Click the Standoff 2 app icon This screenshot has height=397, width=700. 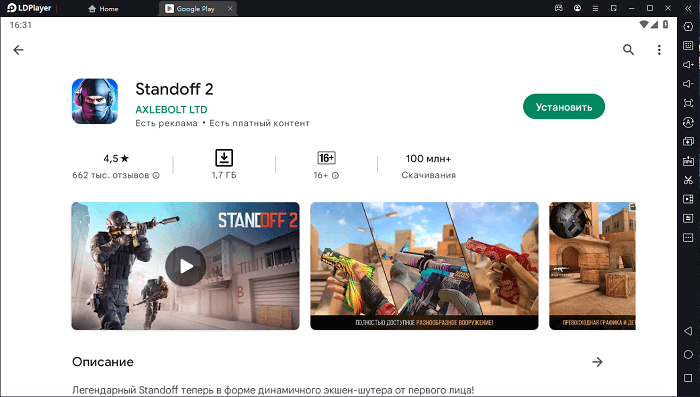(x=95, y=101)
